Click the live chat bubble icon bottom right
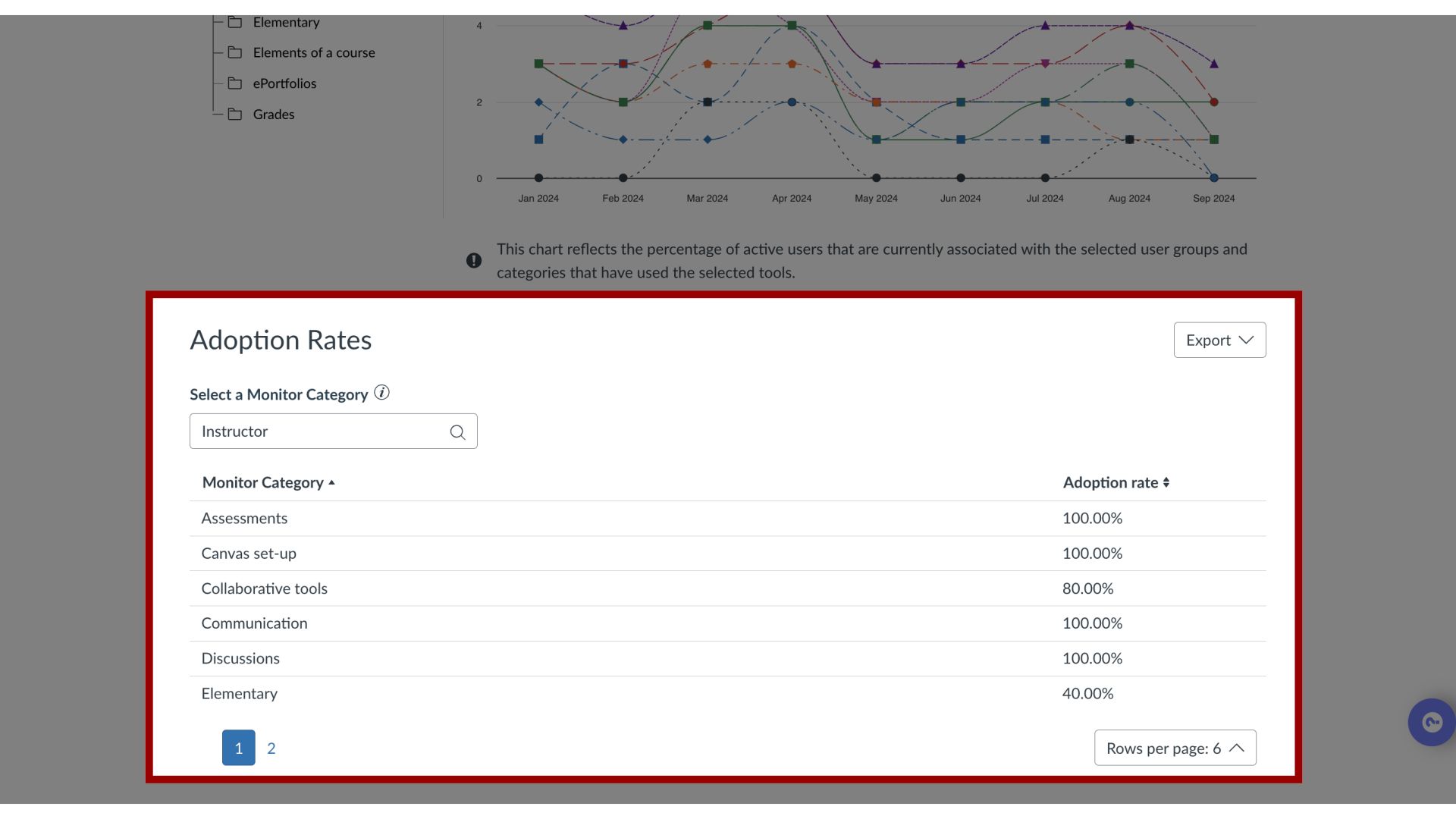The width and height of the screenshot is (1456, 819). 1432,722
